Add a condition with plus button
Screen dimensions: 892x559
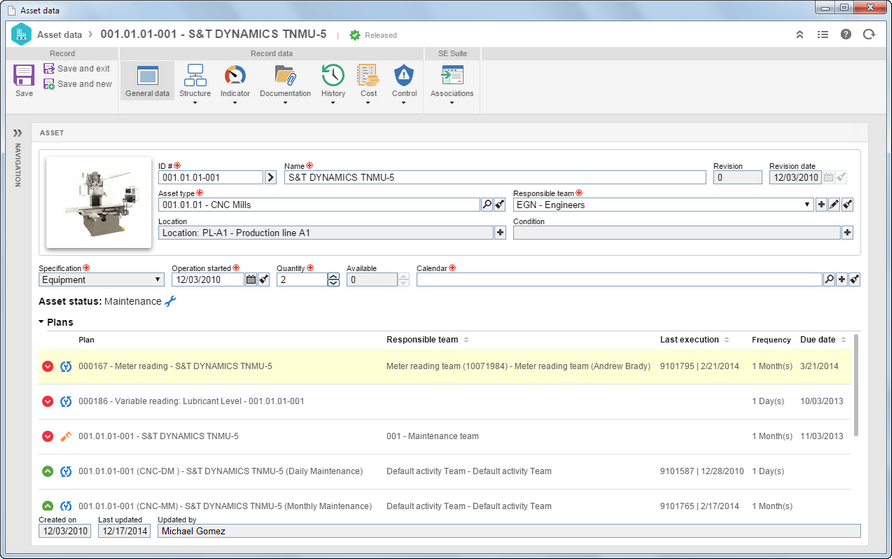847,233
